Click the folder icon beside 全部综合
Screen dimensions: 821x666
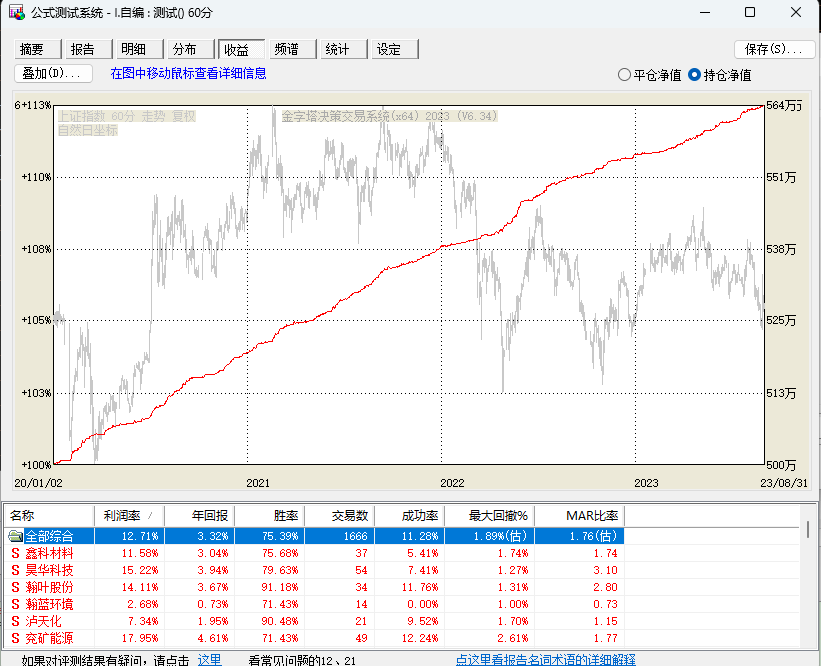tap(16, 536)
